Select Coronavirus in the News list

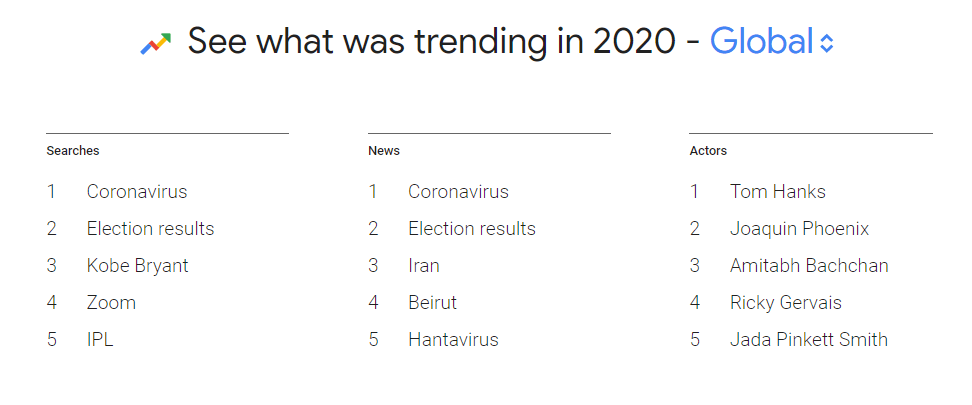[458, 192]
